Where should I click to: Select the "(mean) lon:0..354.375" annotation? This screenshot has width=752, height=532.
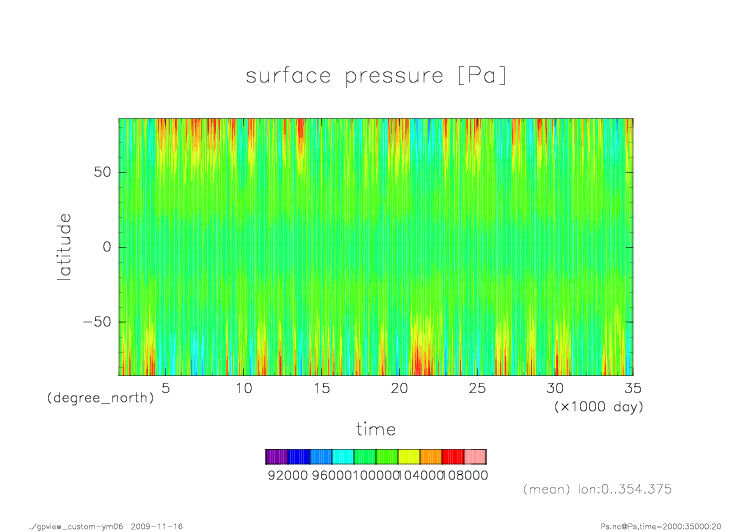(x=597, y=489)
